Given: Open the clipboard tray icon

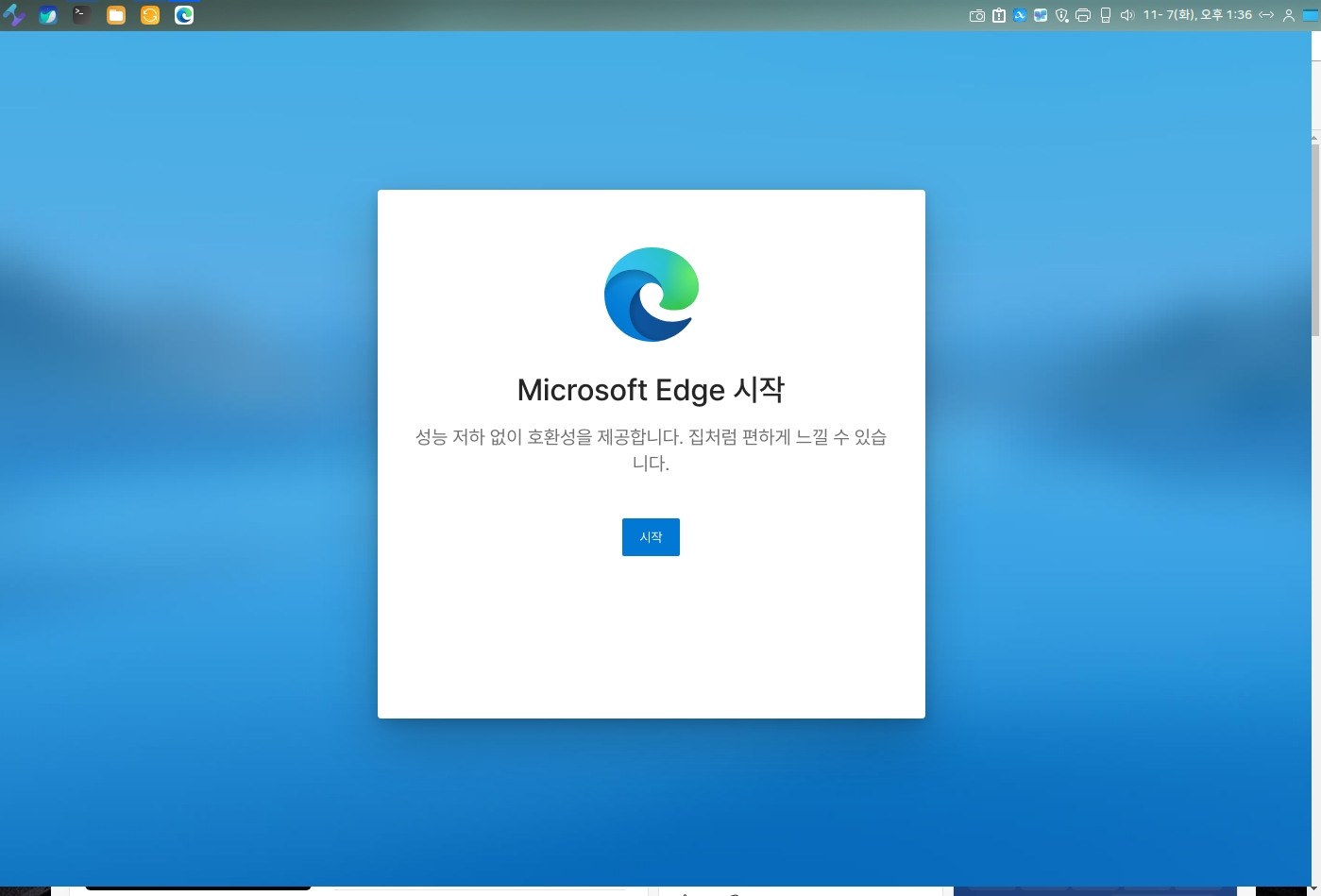Looking at the screenshot, I should coord(999,15).
